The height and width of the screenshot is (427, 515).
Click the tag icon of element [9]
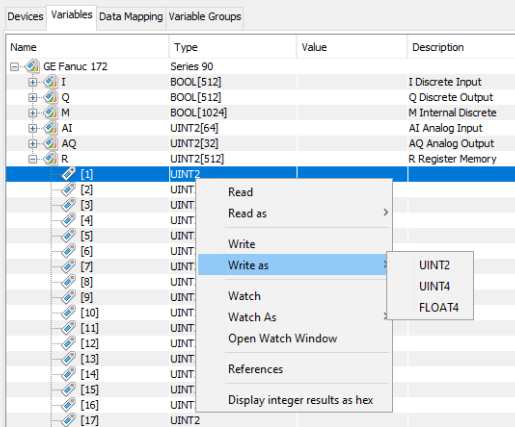click(x=69, y=297)
